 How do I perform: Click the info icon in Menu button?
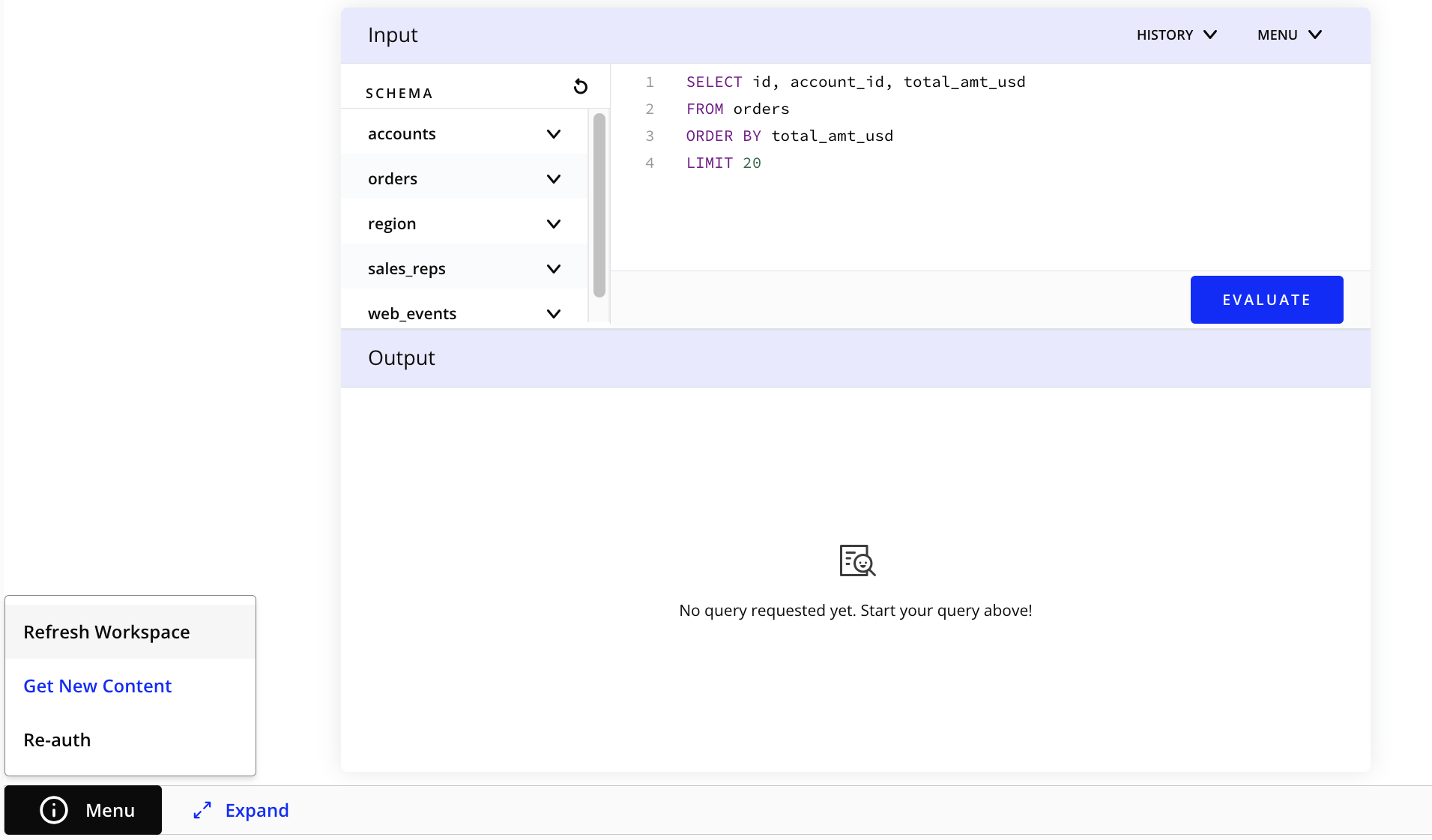tap(54, 810)
